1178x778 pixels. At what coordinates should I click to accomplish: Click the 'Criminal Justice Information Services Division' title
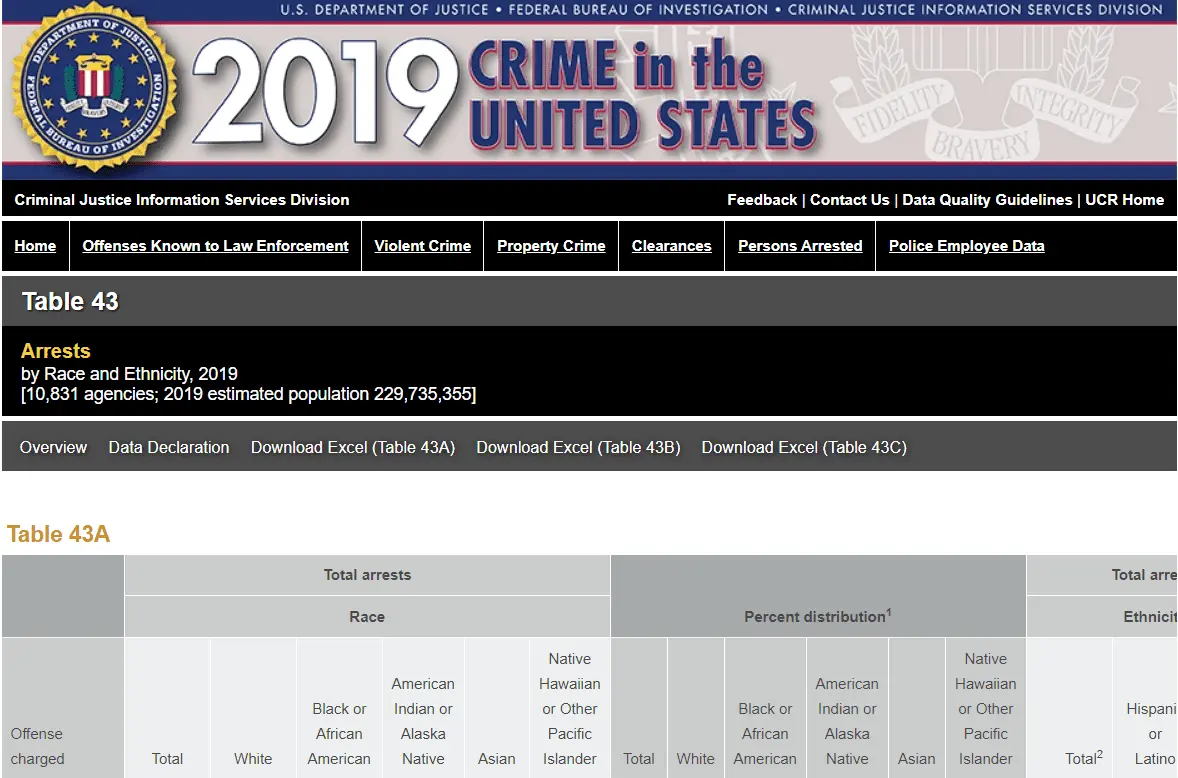coord(182,200)
